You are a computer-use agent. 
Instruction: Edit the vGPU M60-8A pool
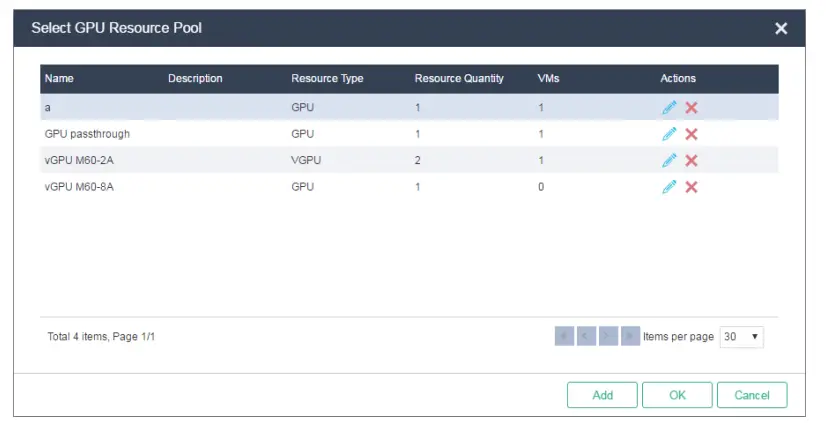[x=669, y=186]
